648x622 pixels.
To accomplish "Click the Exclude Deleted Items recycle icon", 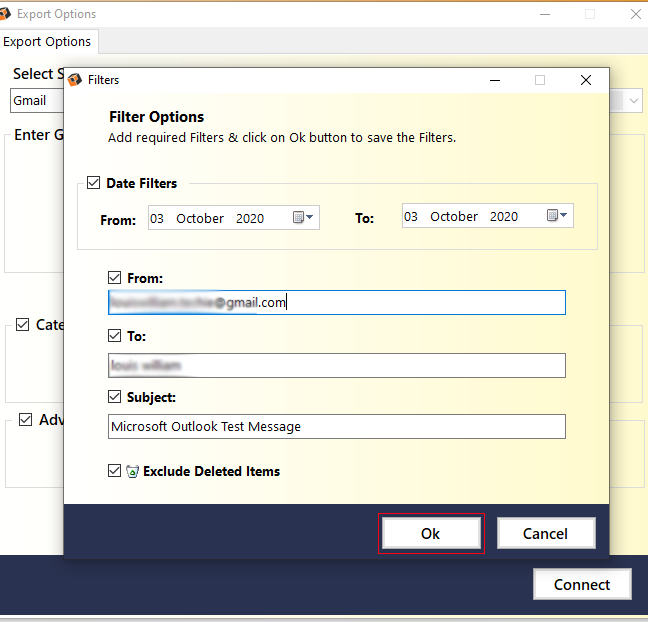I will pyautogui.click(x=132, y=471).
